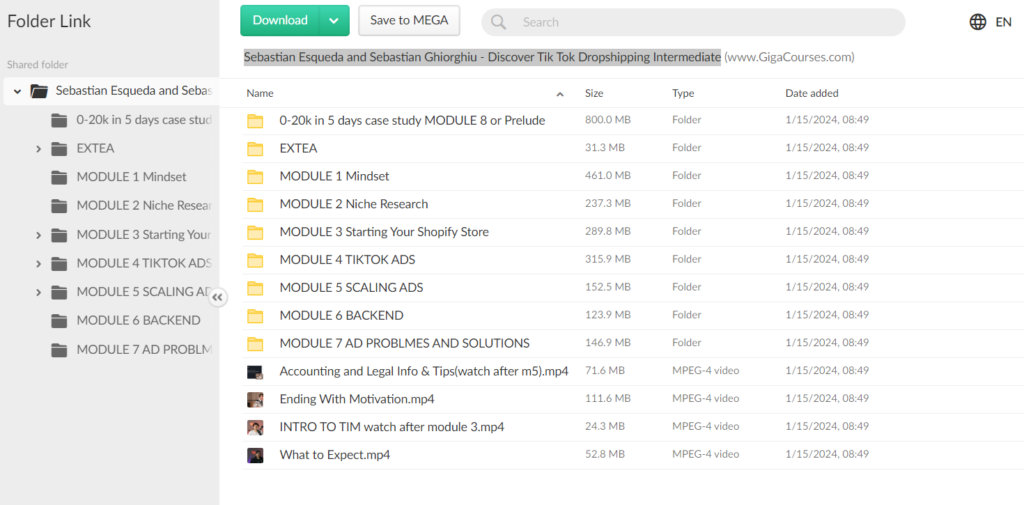Open the Download options dropdown arrow
The image size is (1024, 505).
pos(334,20)
